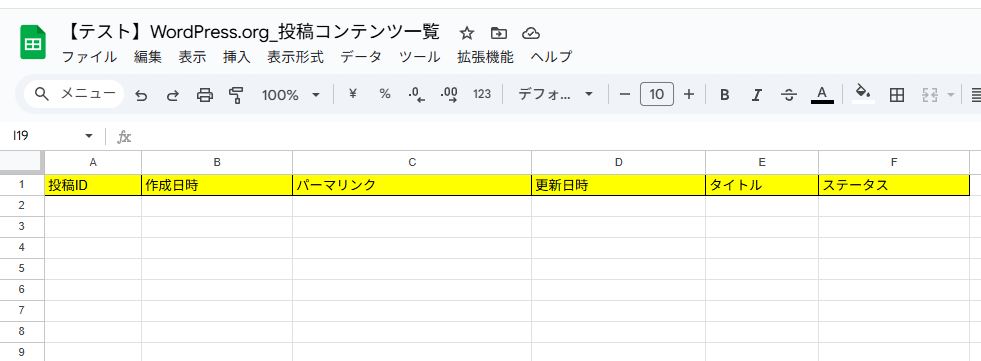Redo the last action
981x361 pixels.
[173, 95]
